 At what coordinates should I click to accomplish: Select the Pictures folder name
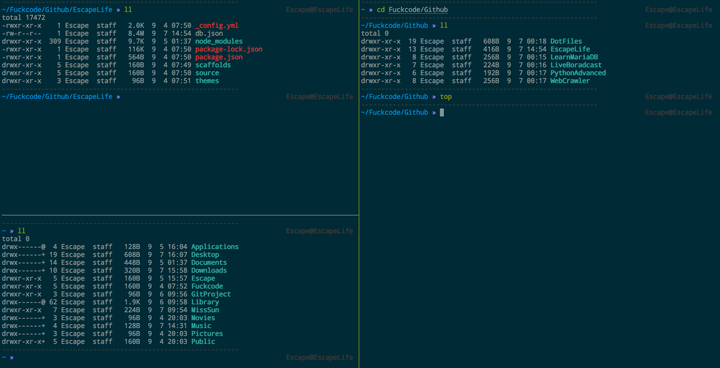(207, 334)
